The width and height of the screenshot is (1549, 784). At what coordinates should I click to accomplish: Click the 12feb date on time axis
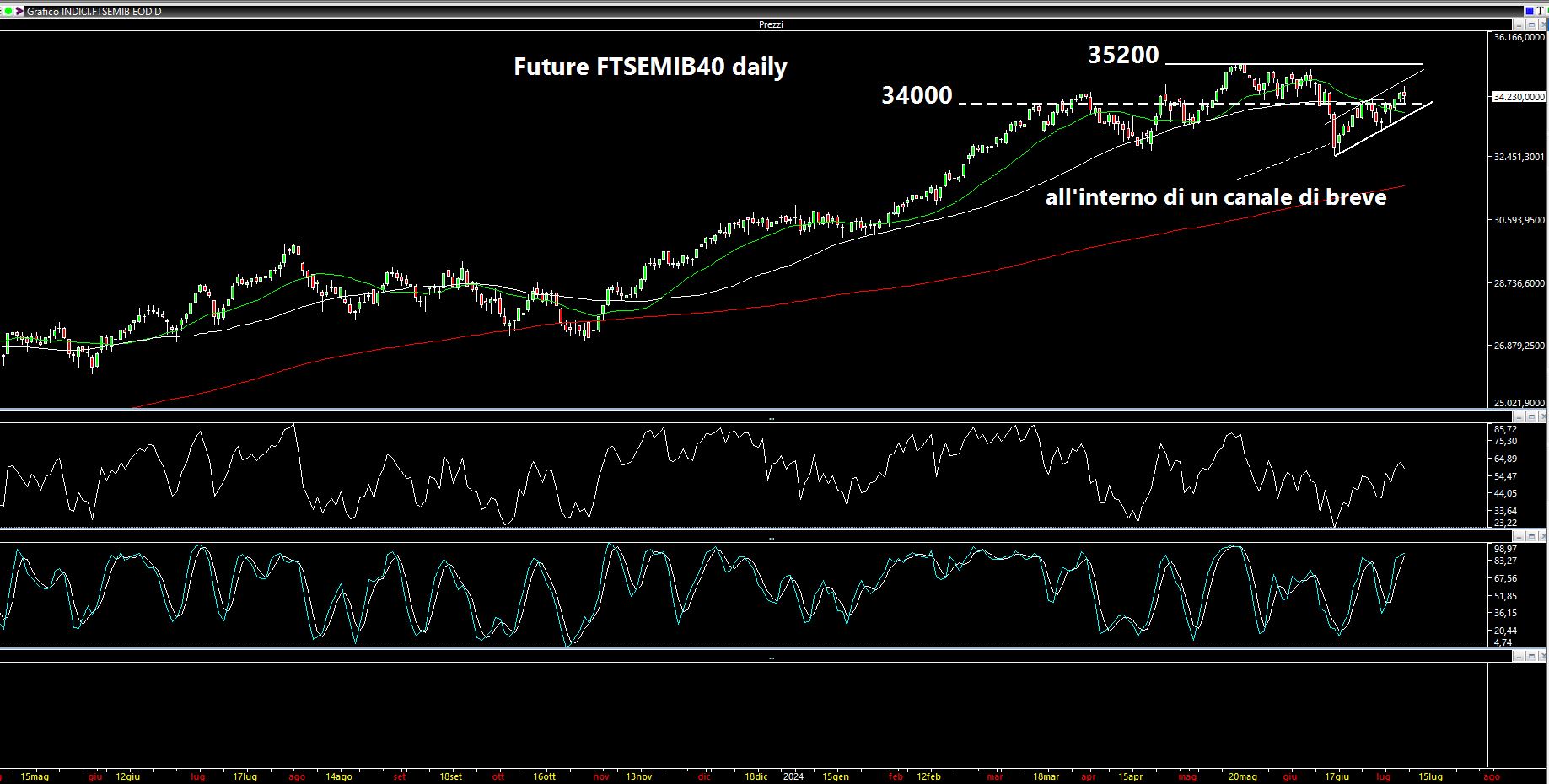(x=928, y=776)
